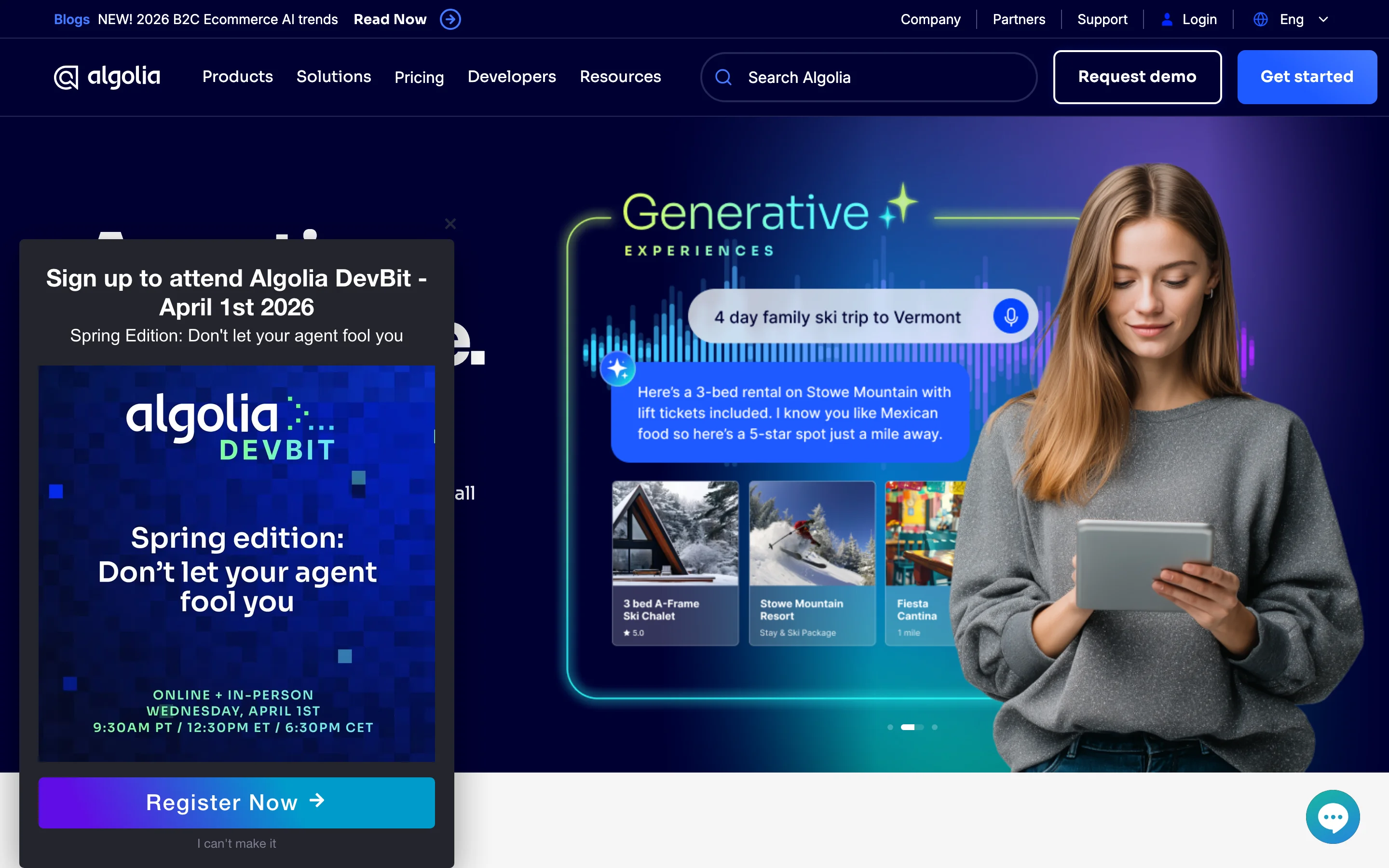Click the circular arrow next to Read Now

[x=450, y=19]
